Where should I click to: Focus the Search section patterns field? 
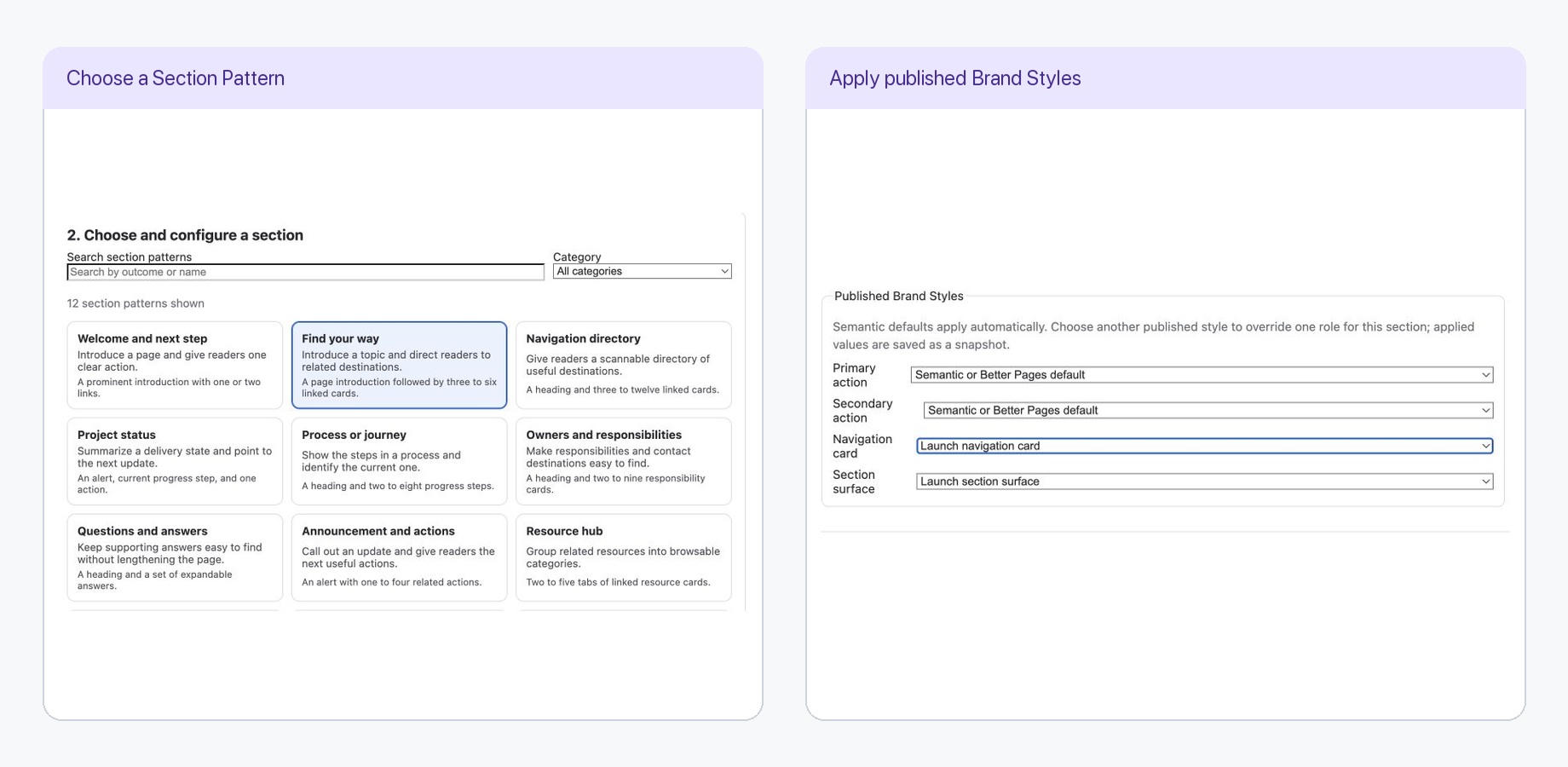(x=305, y=272)
